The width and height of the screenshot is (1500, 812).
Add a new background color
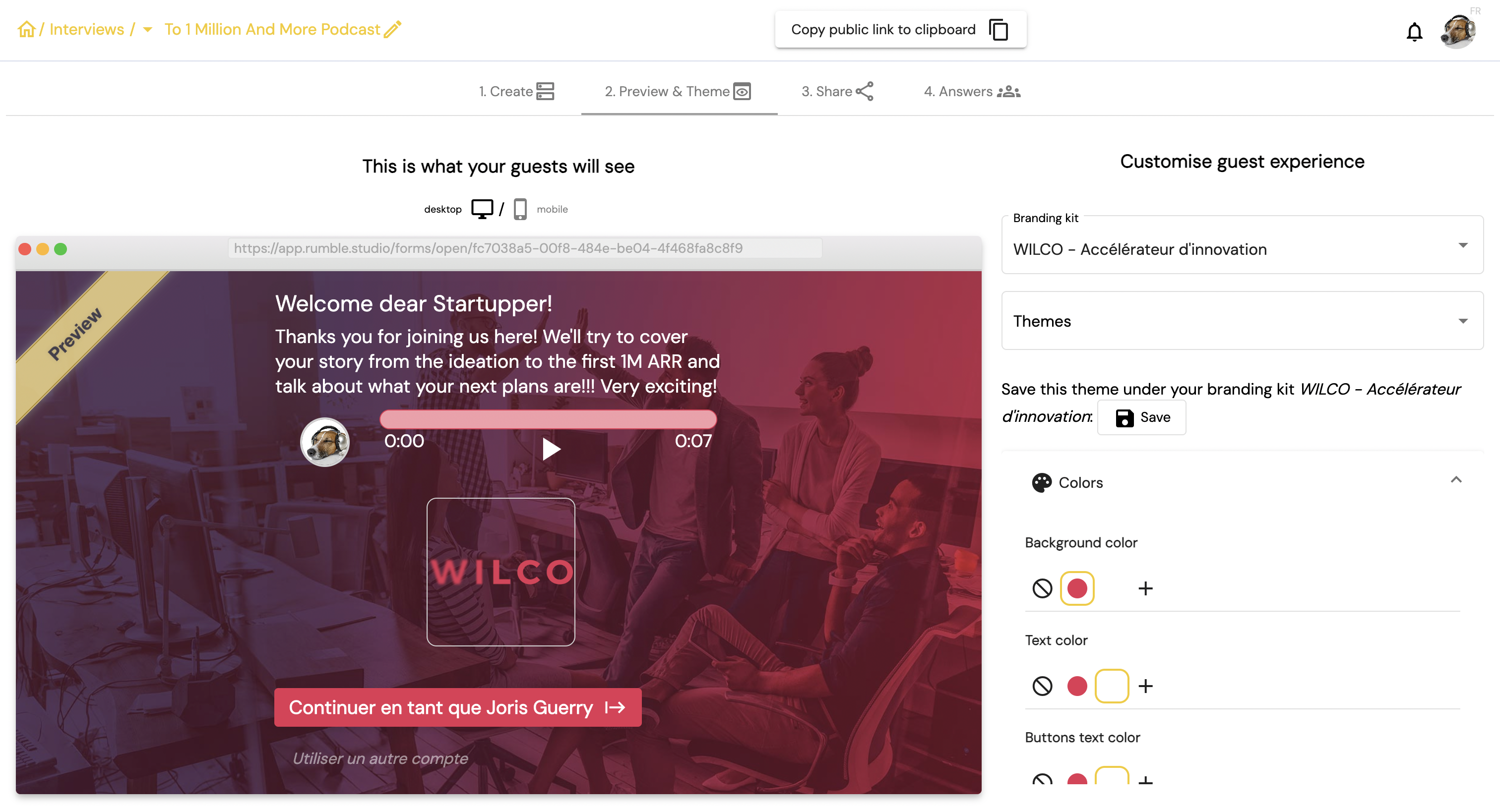point(1145,588)
